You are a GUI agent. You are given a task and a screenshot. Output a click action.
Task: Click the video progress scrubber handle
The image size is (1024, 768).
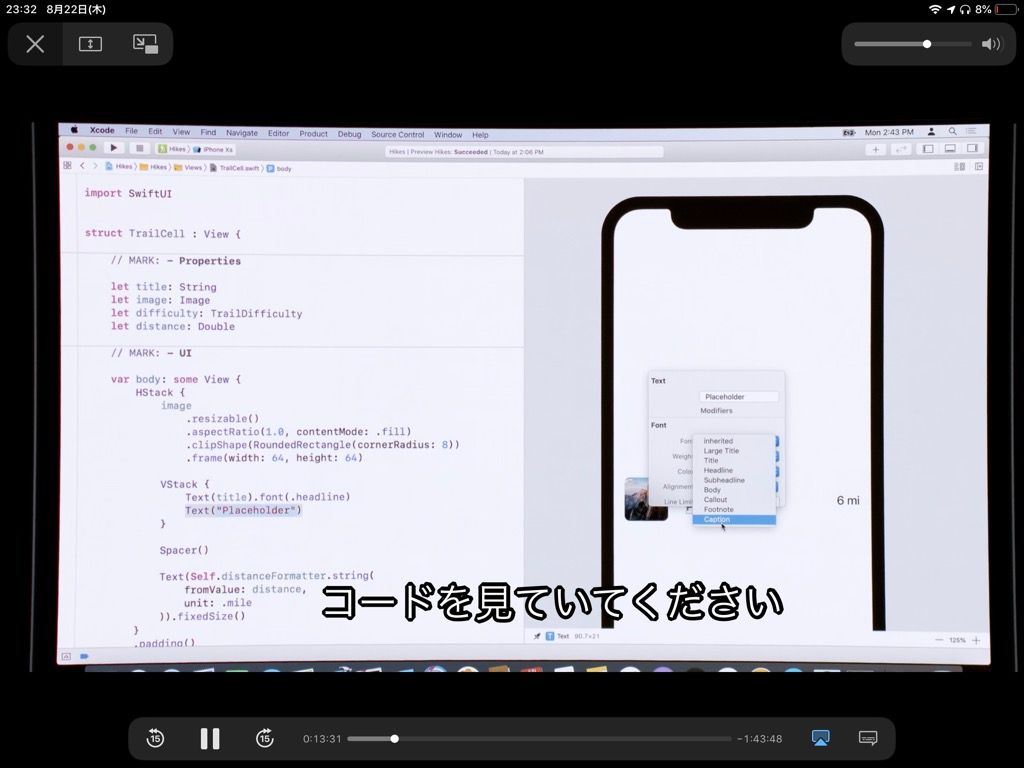point(394,739)
